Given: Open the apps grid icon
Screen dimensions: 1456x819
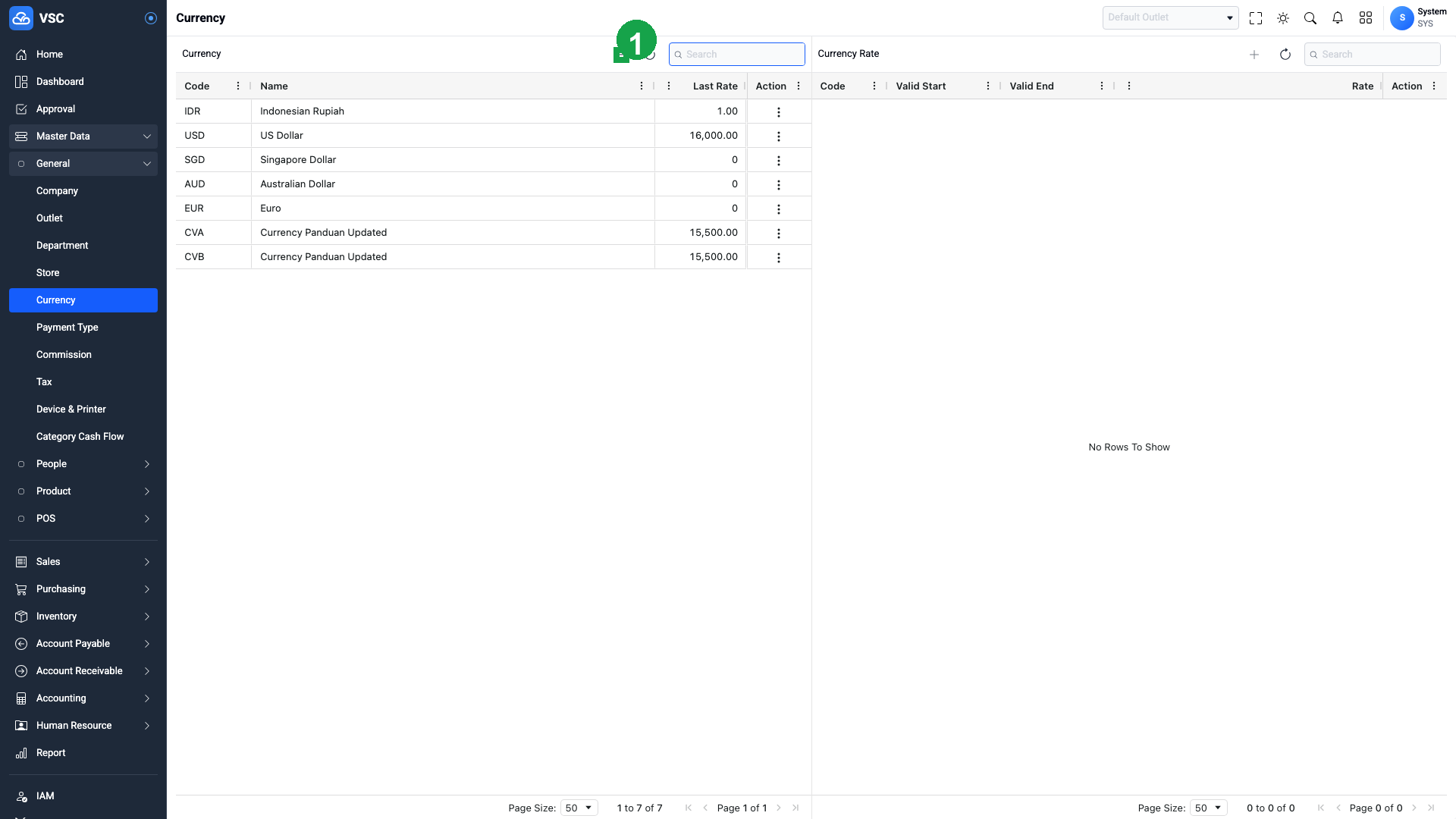Looking at the screenshot, I should pyautogui.click(x=1366, y=18).
